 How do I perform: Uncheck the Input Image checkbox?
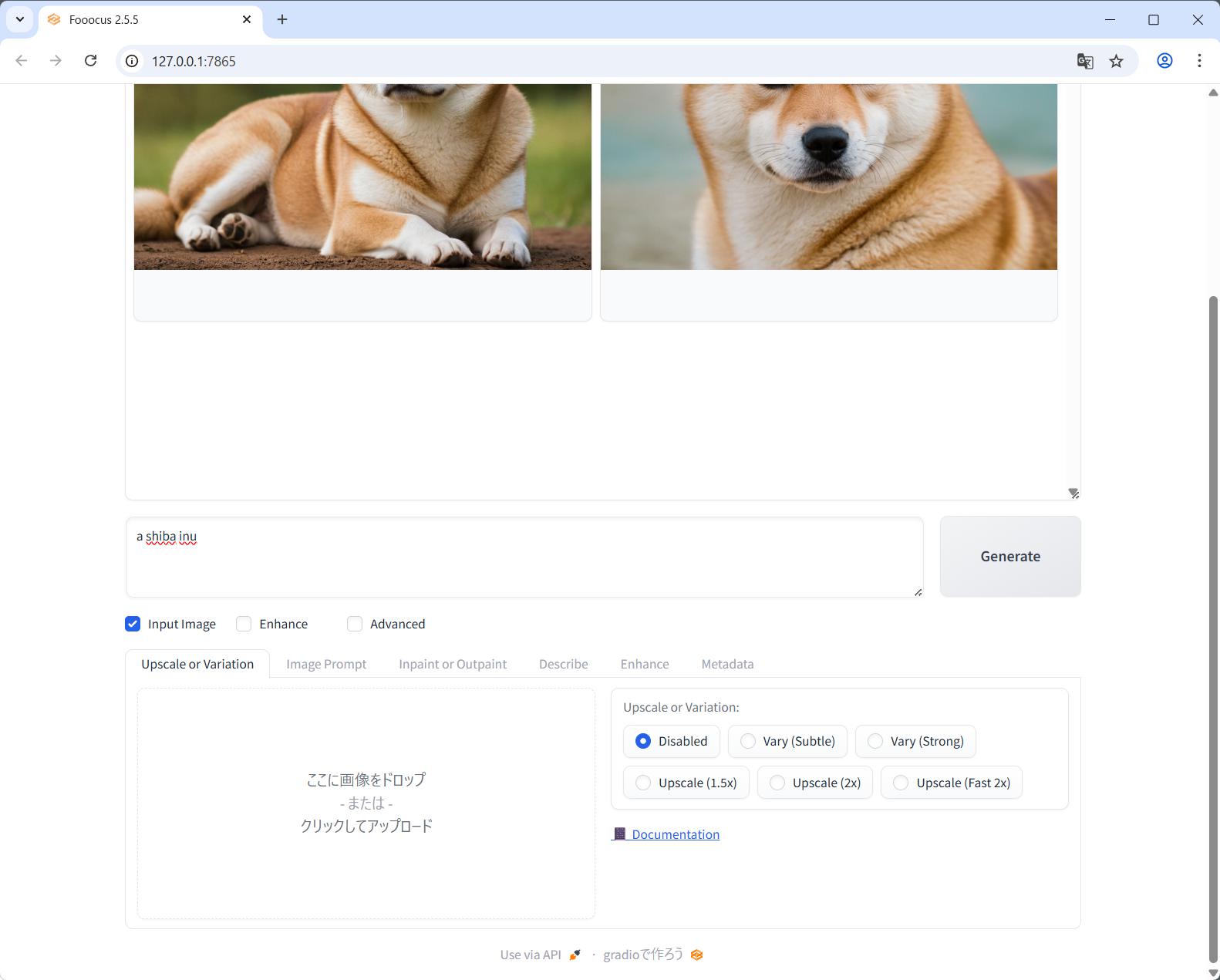[x=133, y=624]
